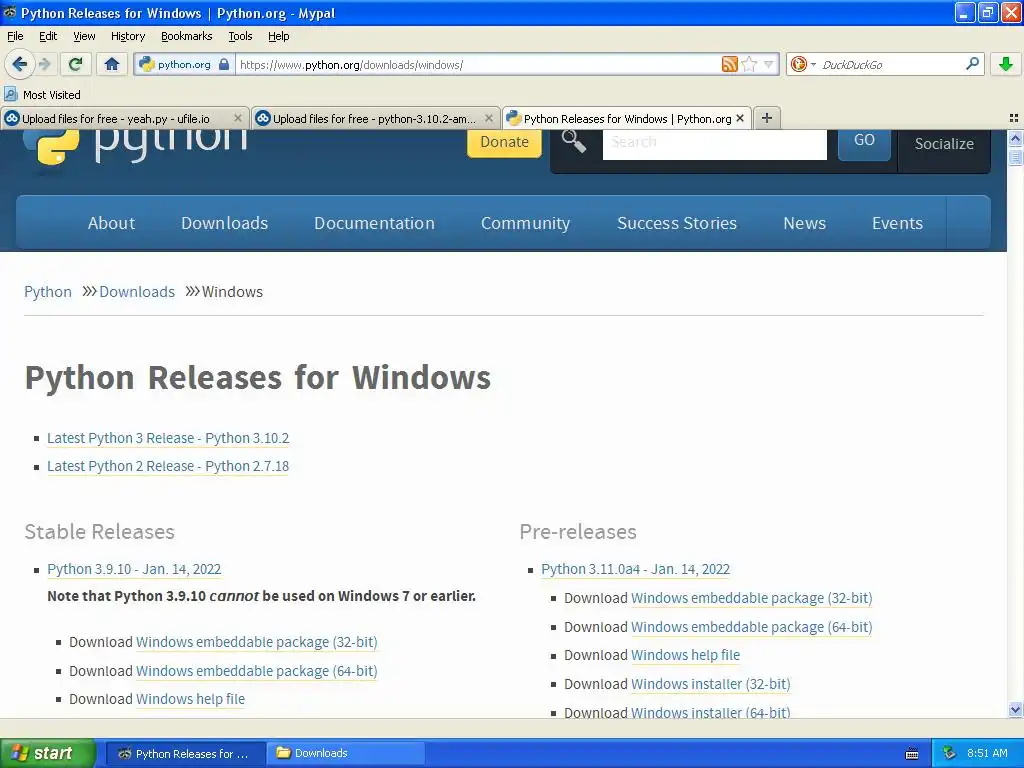
Task: Click the address bar URL field
Action: point(477,65)
